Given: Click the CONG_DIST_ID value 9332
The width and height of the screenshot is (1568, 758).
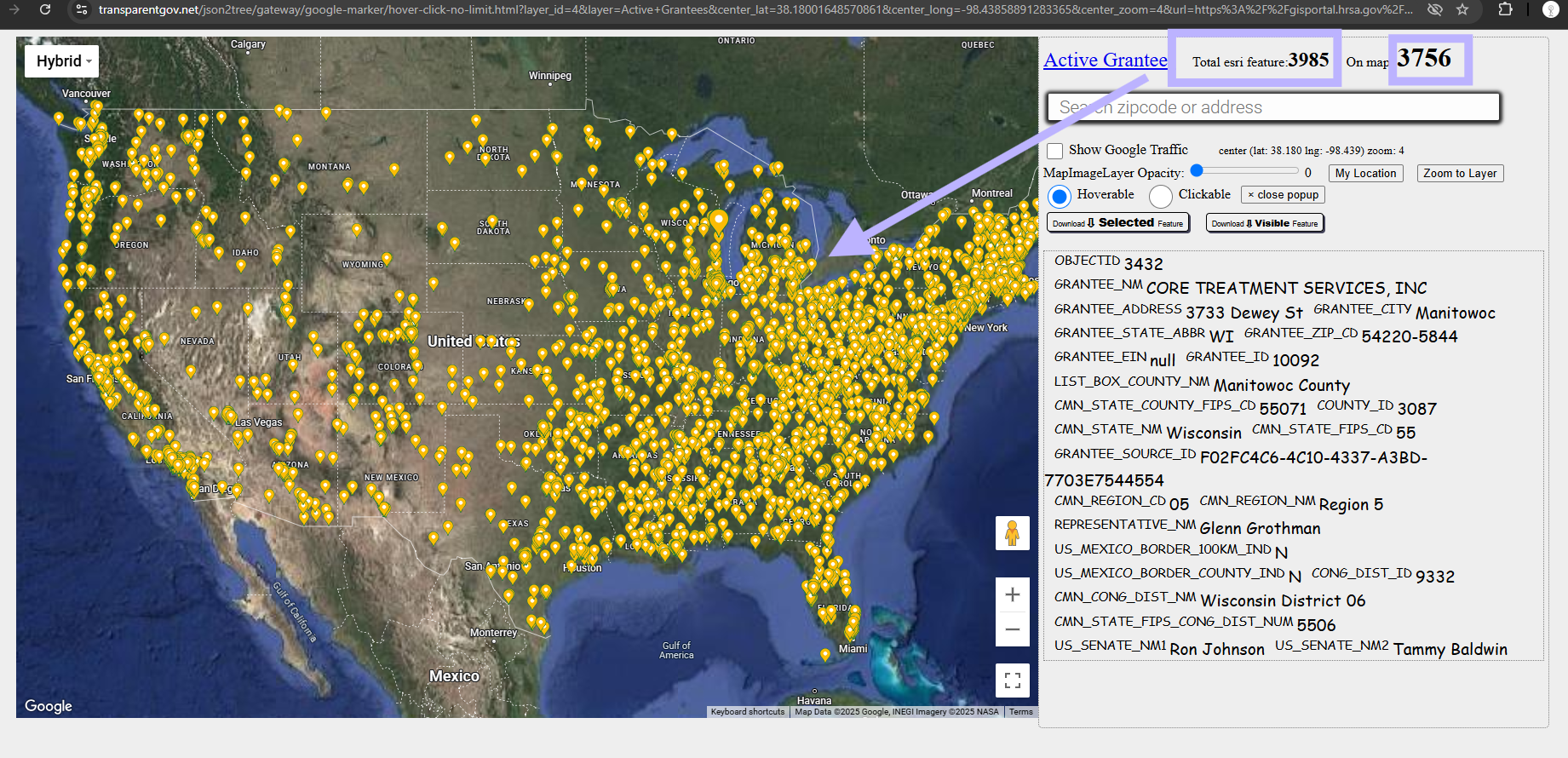Looking at the screenshot, I should [x=1435, y=577].
